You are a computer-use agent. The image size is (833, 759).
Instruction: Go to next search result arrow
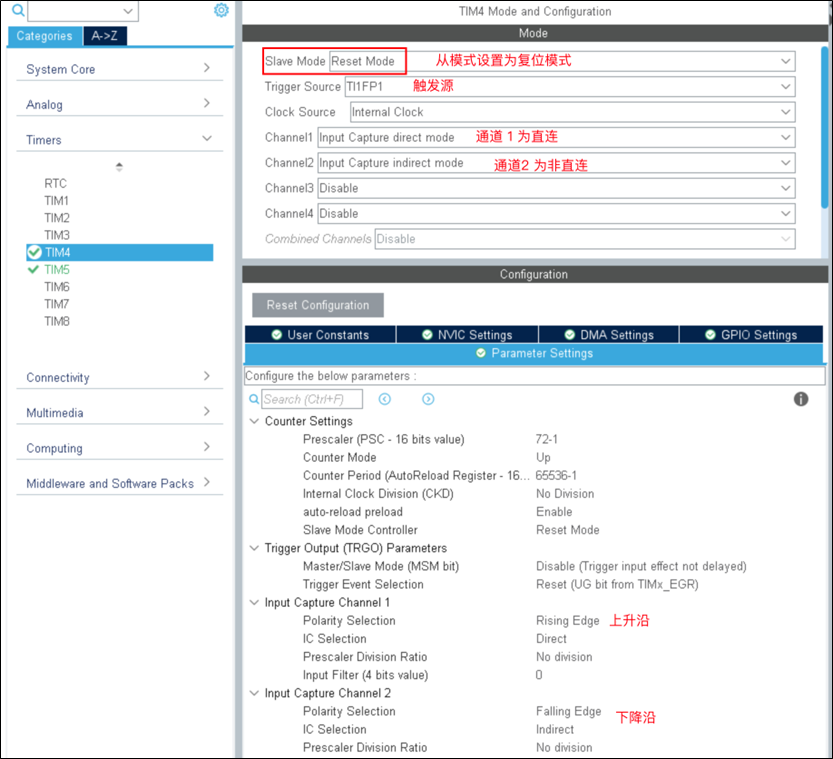pyautogui.click(x=428, y=399)
